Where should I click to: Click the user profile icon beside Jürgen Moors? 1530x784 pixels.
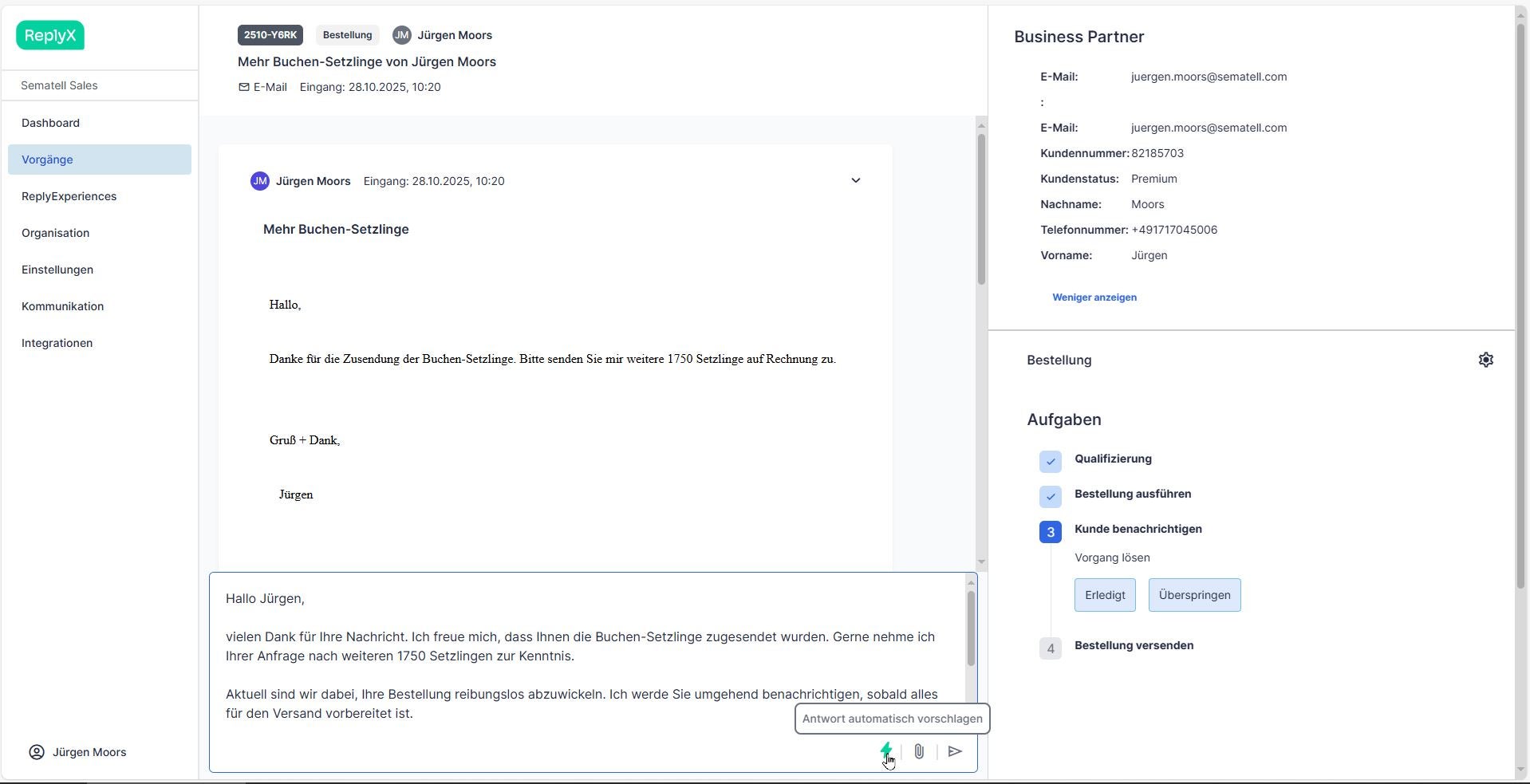[x=37, y=752]
